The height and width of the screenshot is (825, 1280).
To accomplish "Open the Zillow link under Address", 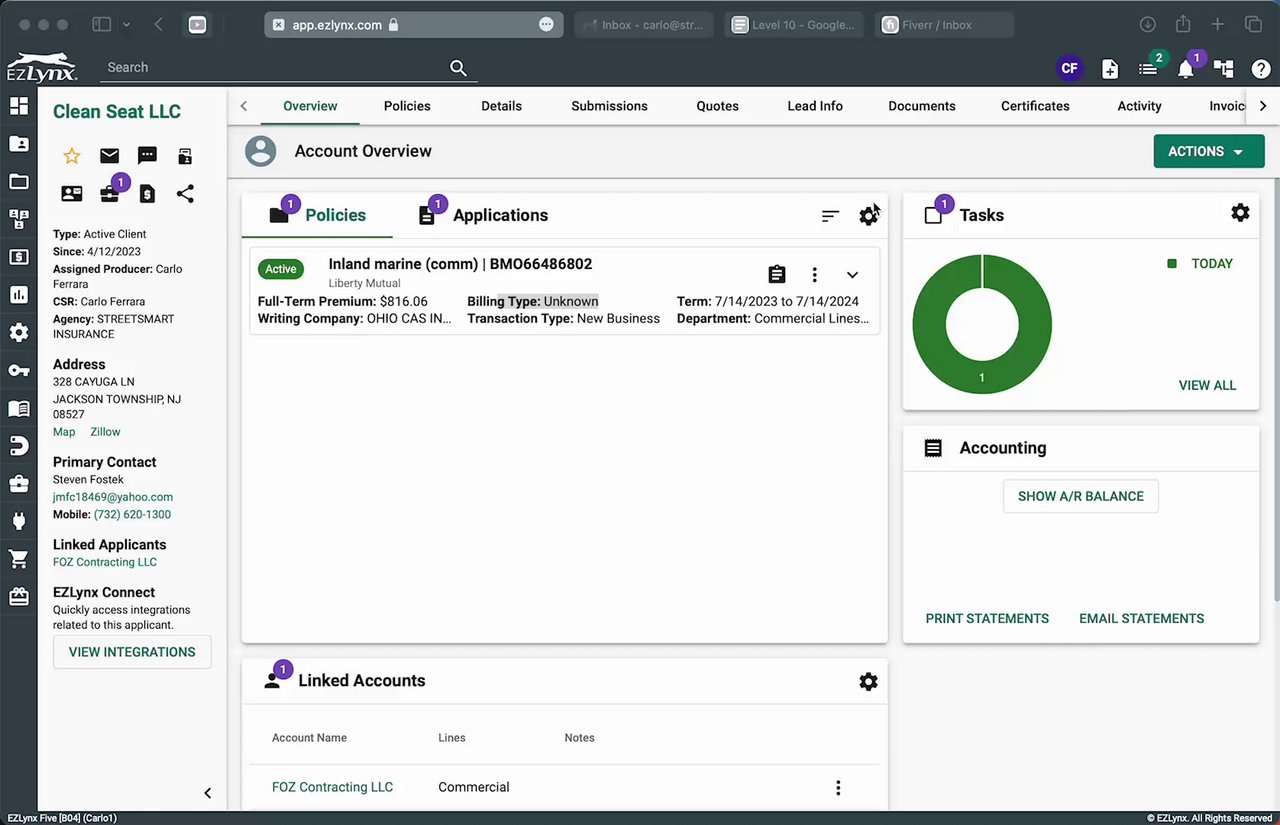I will click(105, 432).
